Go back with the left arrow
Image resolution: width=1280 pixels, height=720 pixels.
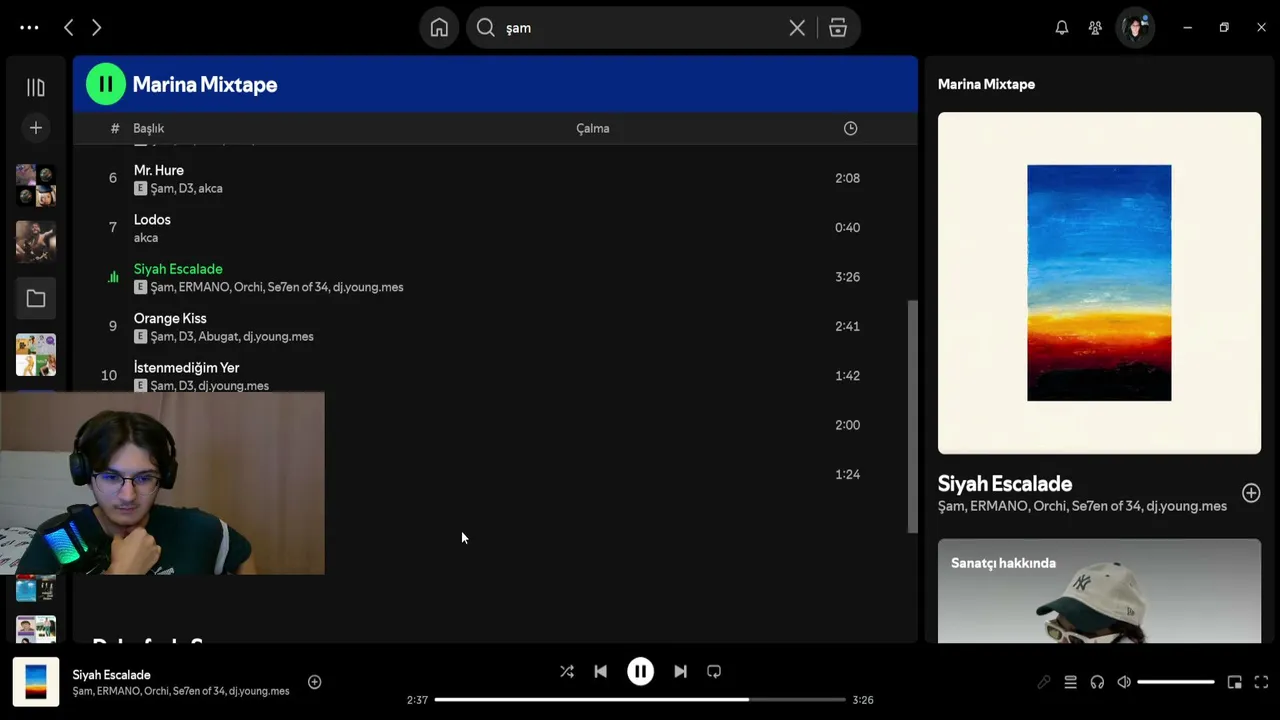[x=68, y=28]
